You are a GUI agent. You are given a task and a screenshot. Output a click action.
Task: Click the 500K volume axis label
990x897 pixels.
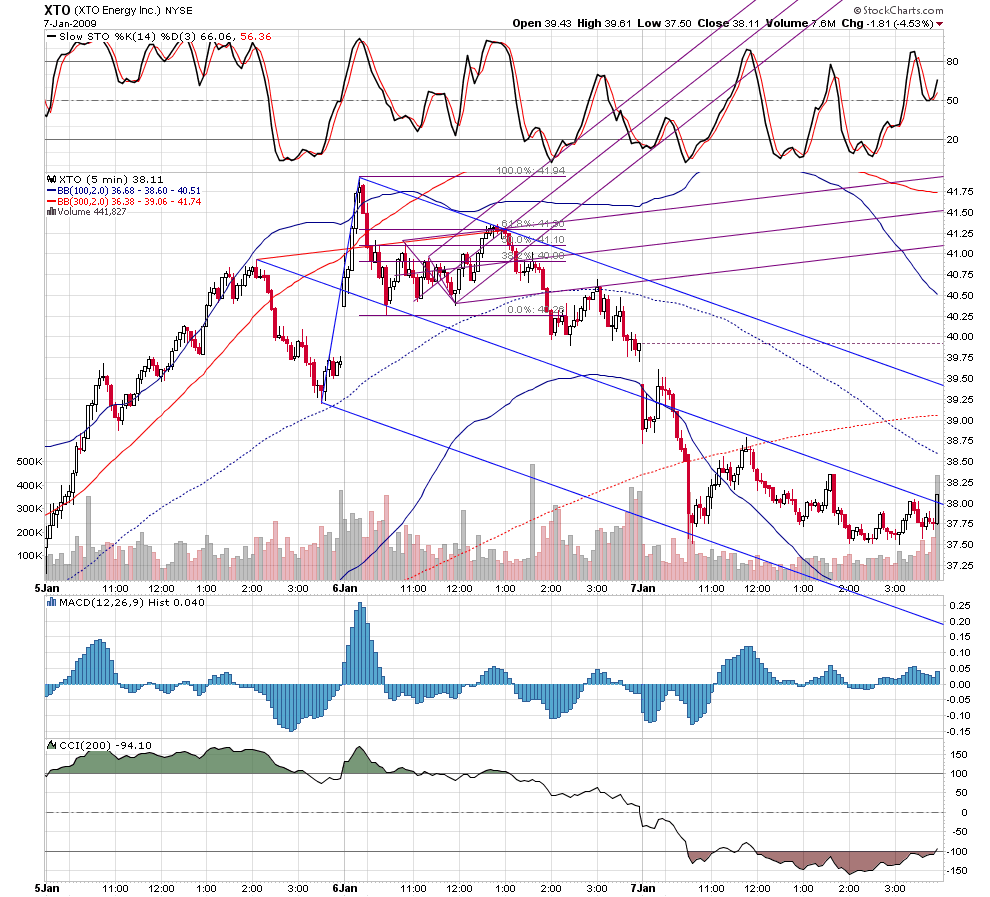pos(30,461)
